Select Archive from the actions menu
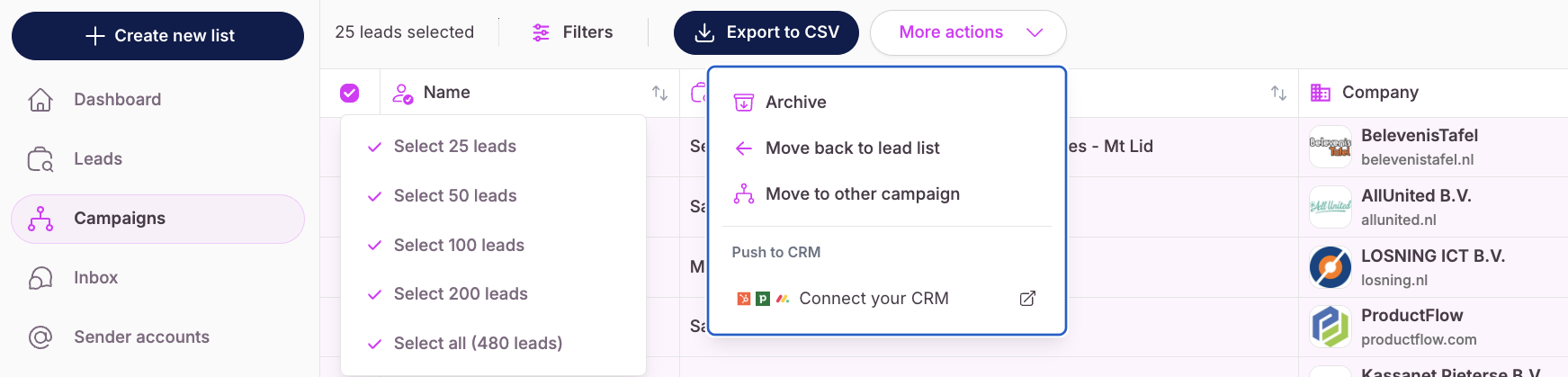This screenshot has height=377, width=1568. click(x=886, y=103)
